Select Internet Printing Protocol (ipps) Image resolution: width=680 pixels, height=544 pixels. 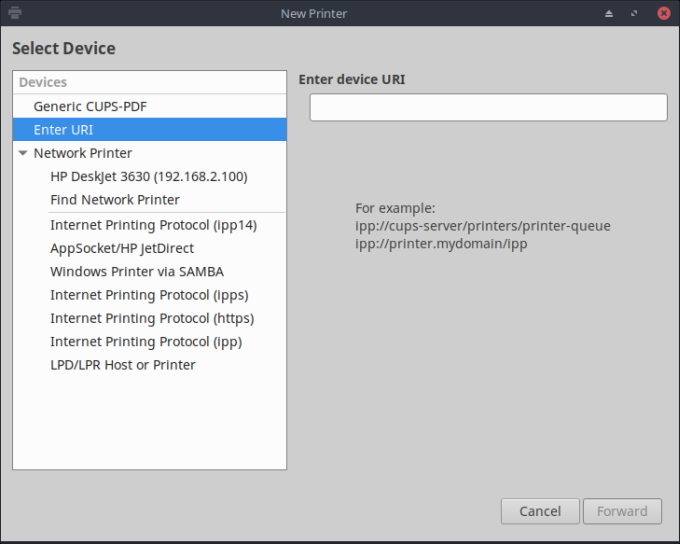(149, 295)
